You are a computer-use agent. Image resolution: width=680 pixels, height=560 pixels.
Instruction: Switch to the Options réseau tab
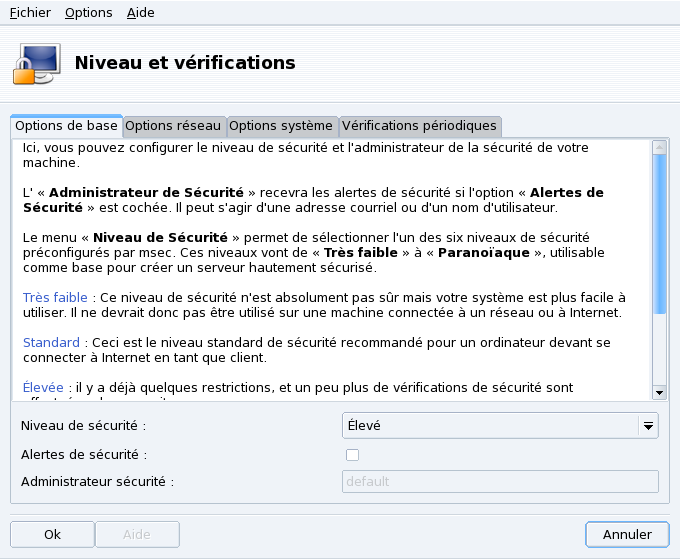(x=173, y=126)
